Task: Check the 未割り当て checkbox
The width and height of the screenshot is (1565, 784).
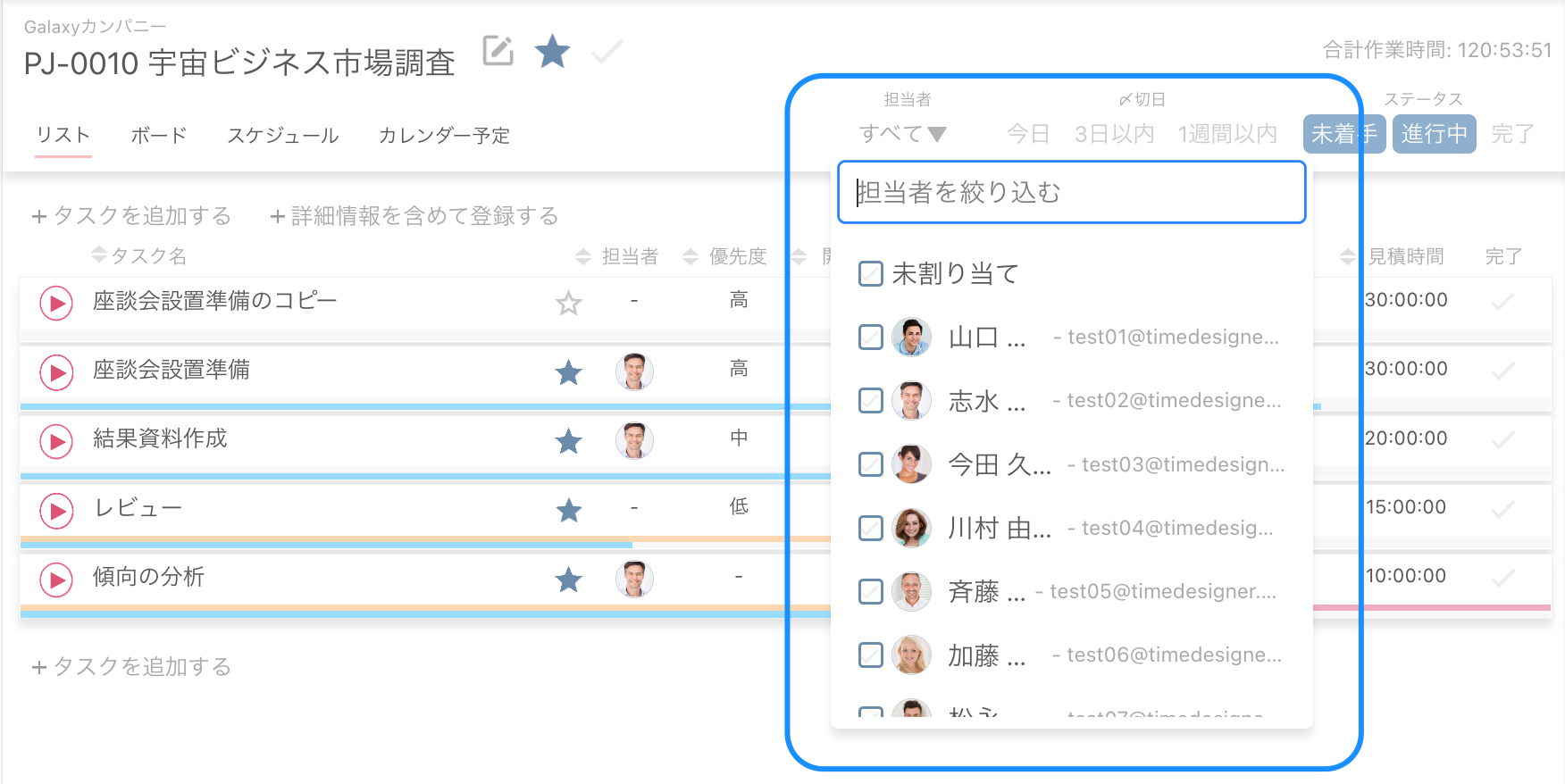Action: 870,273
